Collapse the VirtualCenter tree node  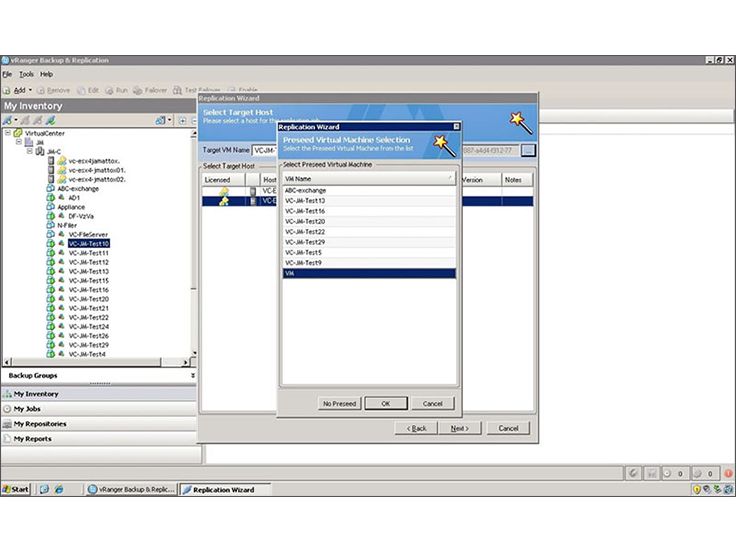coord(8,133)
